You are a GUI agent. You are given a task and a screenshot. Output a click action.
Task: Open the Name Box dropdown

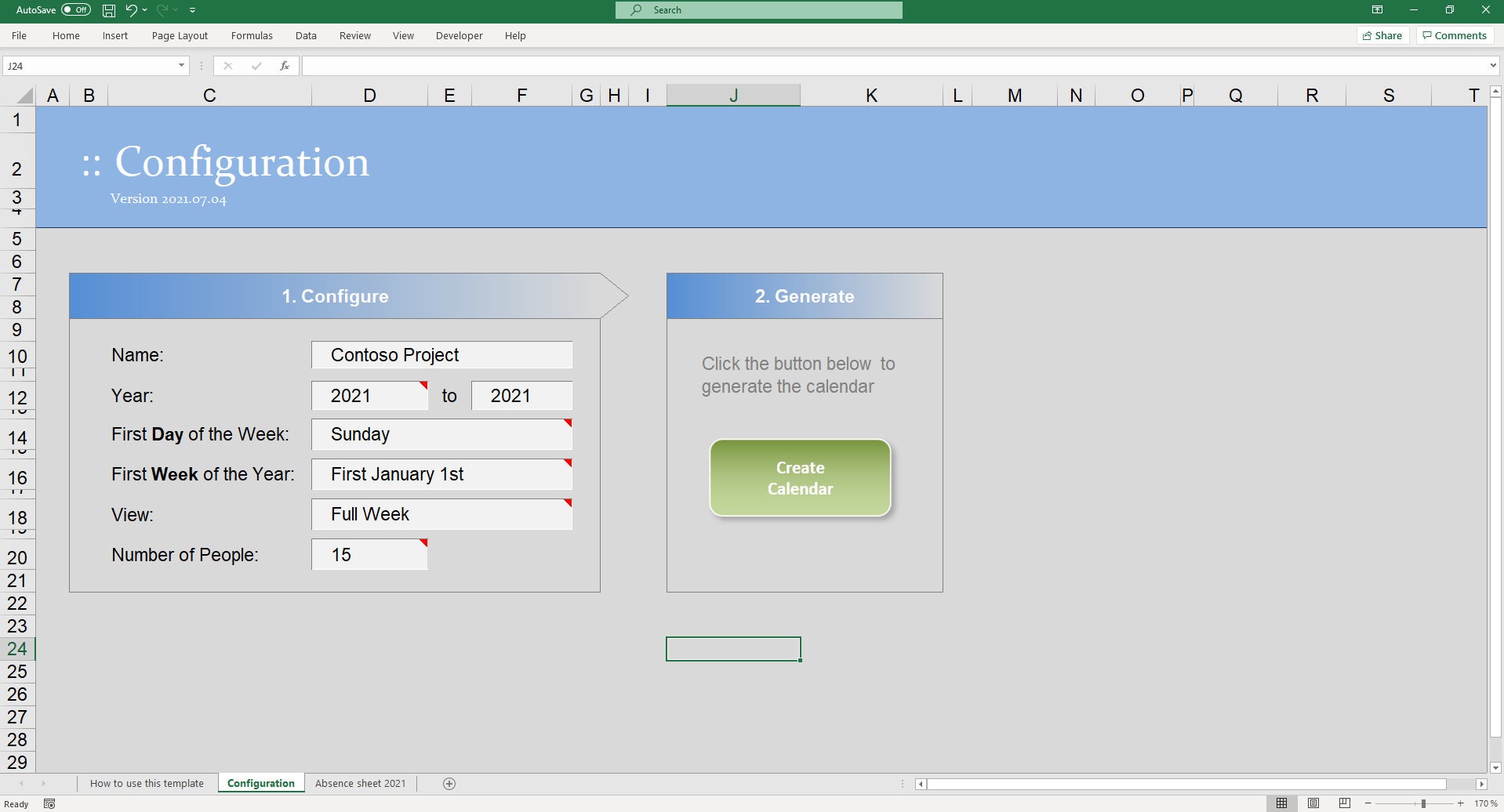[x=181, y=65]
